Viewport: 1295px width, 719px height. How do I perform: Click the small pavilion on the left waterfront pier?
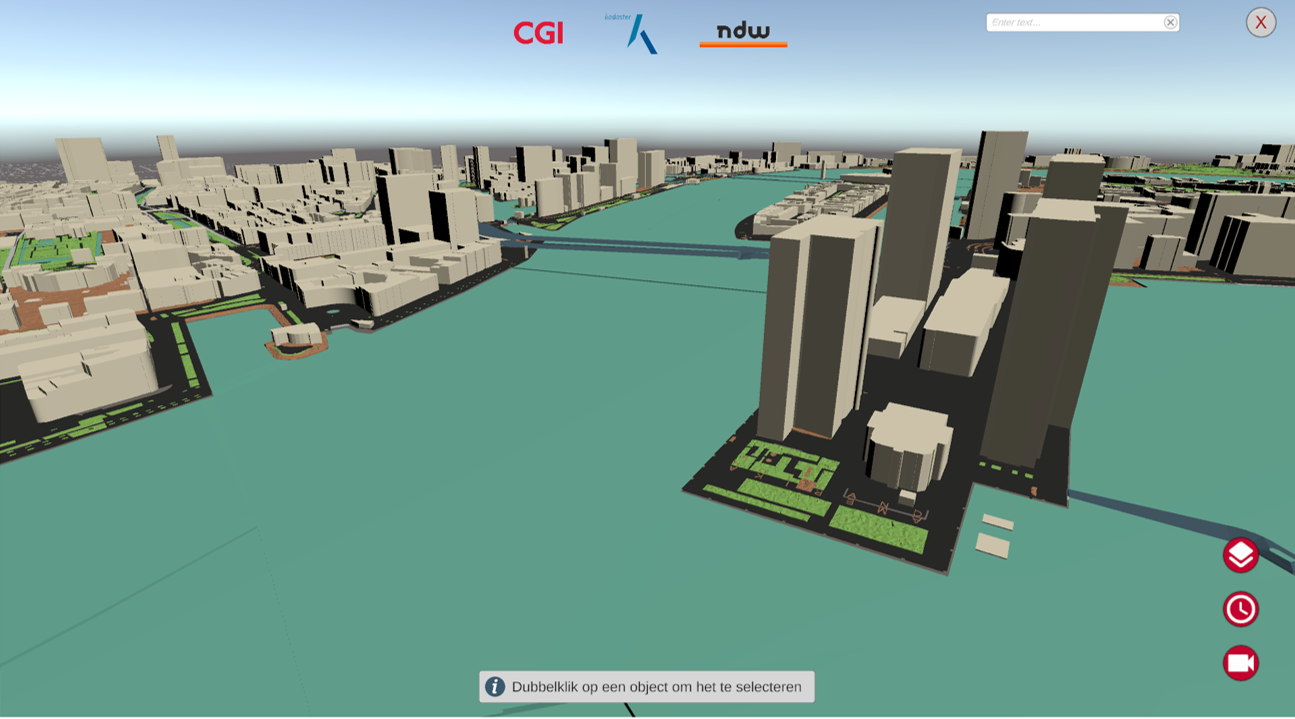[297, 336]
